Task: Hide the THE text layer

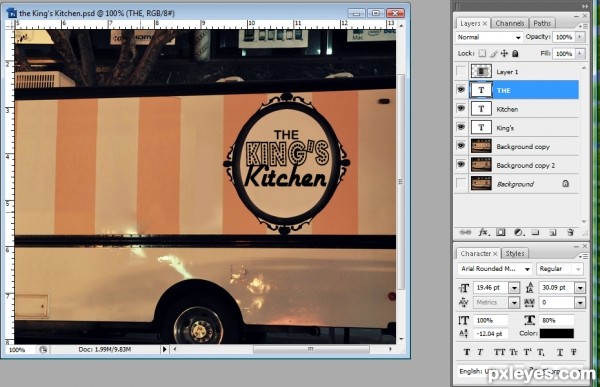Action: click(x=461, y=90)
